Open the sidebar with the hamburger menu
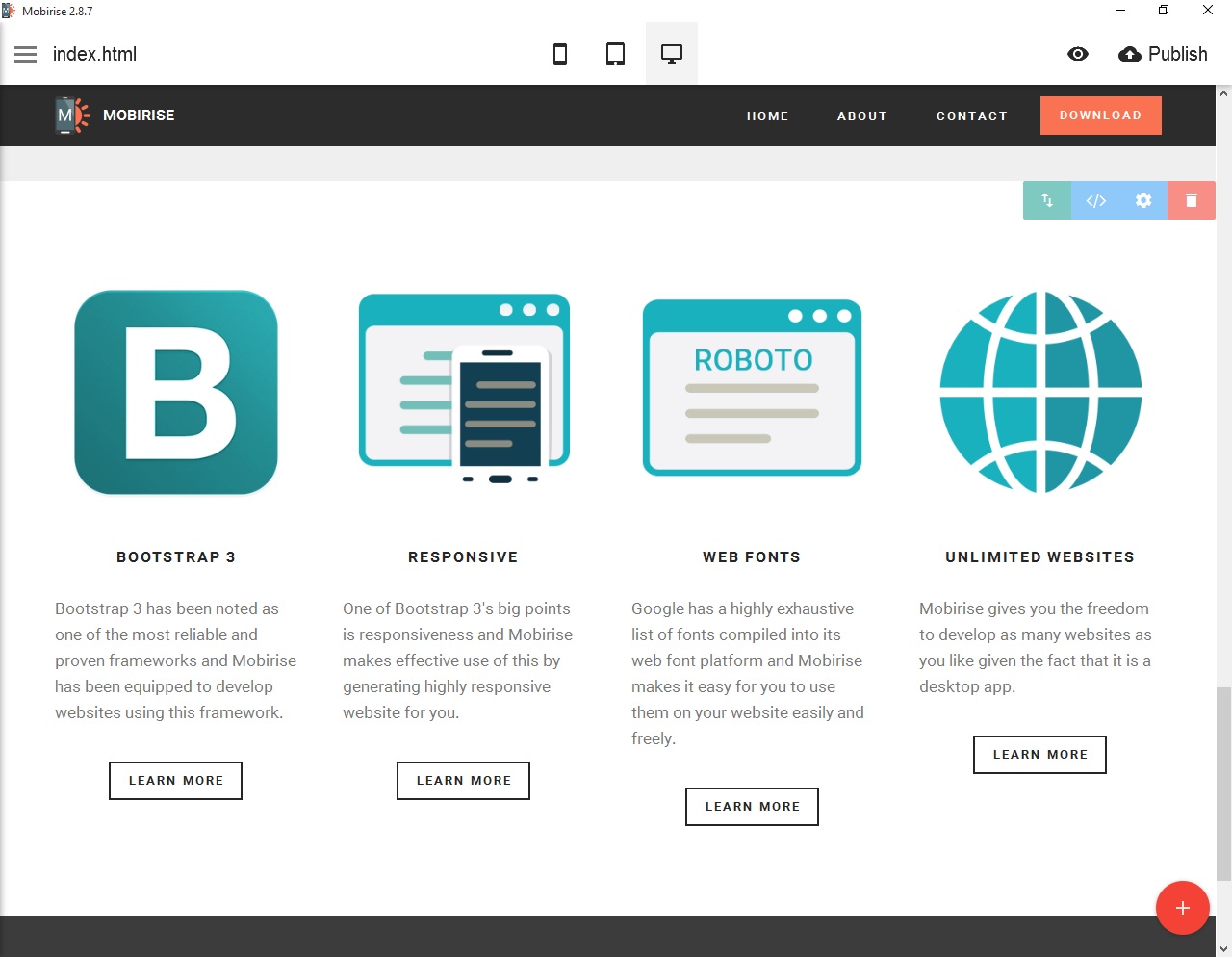The image size is (1232, 957). [x=25, y=54]
